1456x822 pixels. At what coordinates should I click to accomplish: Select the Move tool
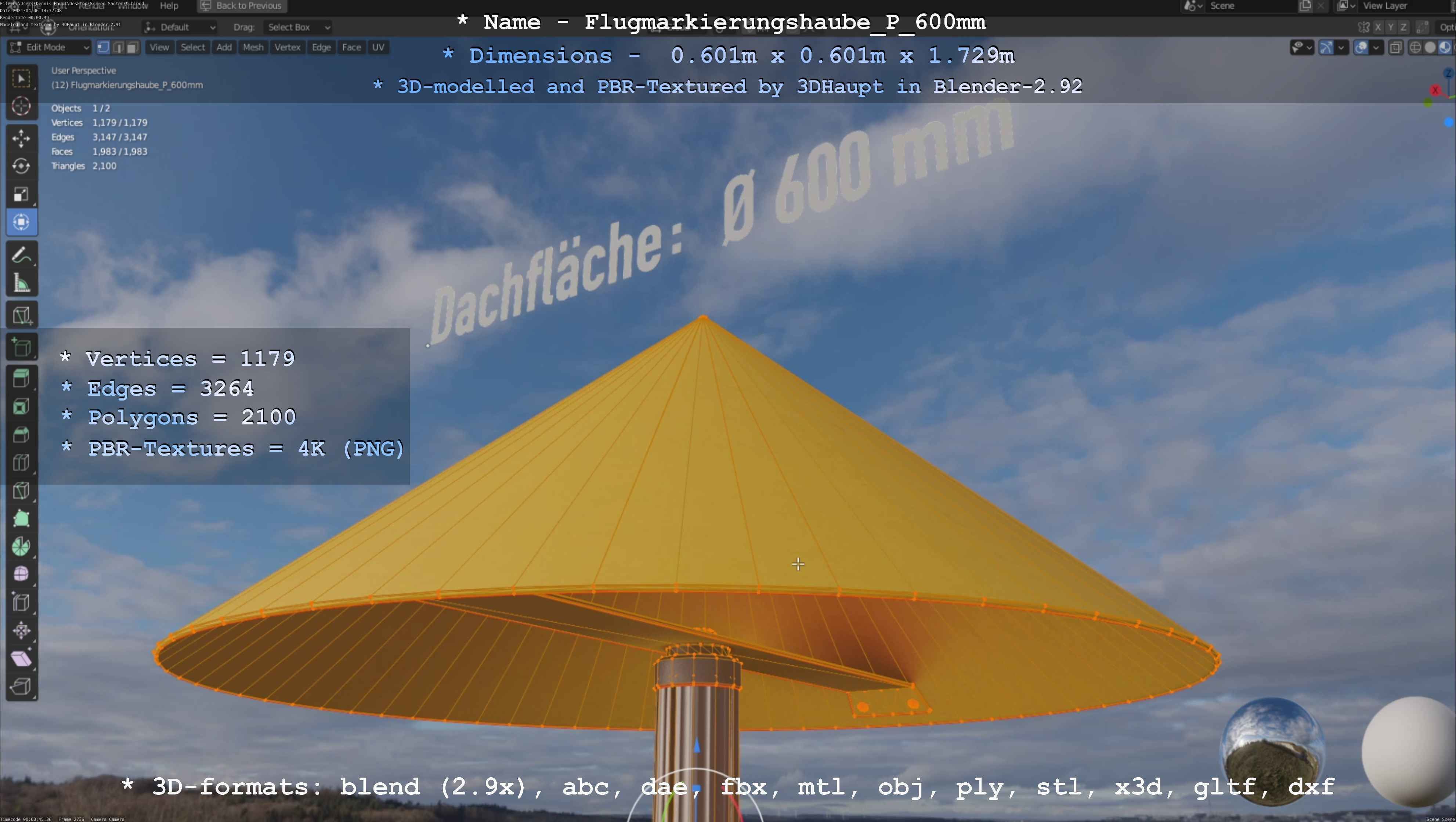coord(21,138)
